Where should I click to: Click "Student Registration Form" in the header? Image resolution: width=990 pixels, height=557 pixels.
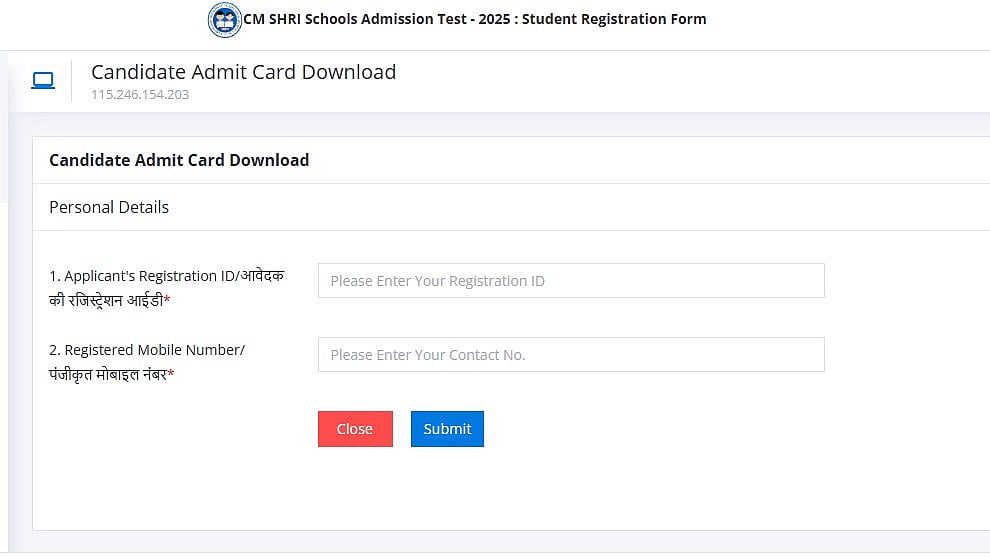(614, 19)
